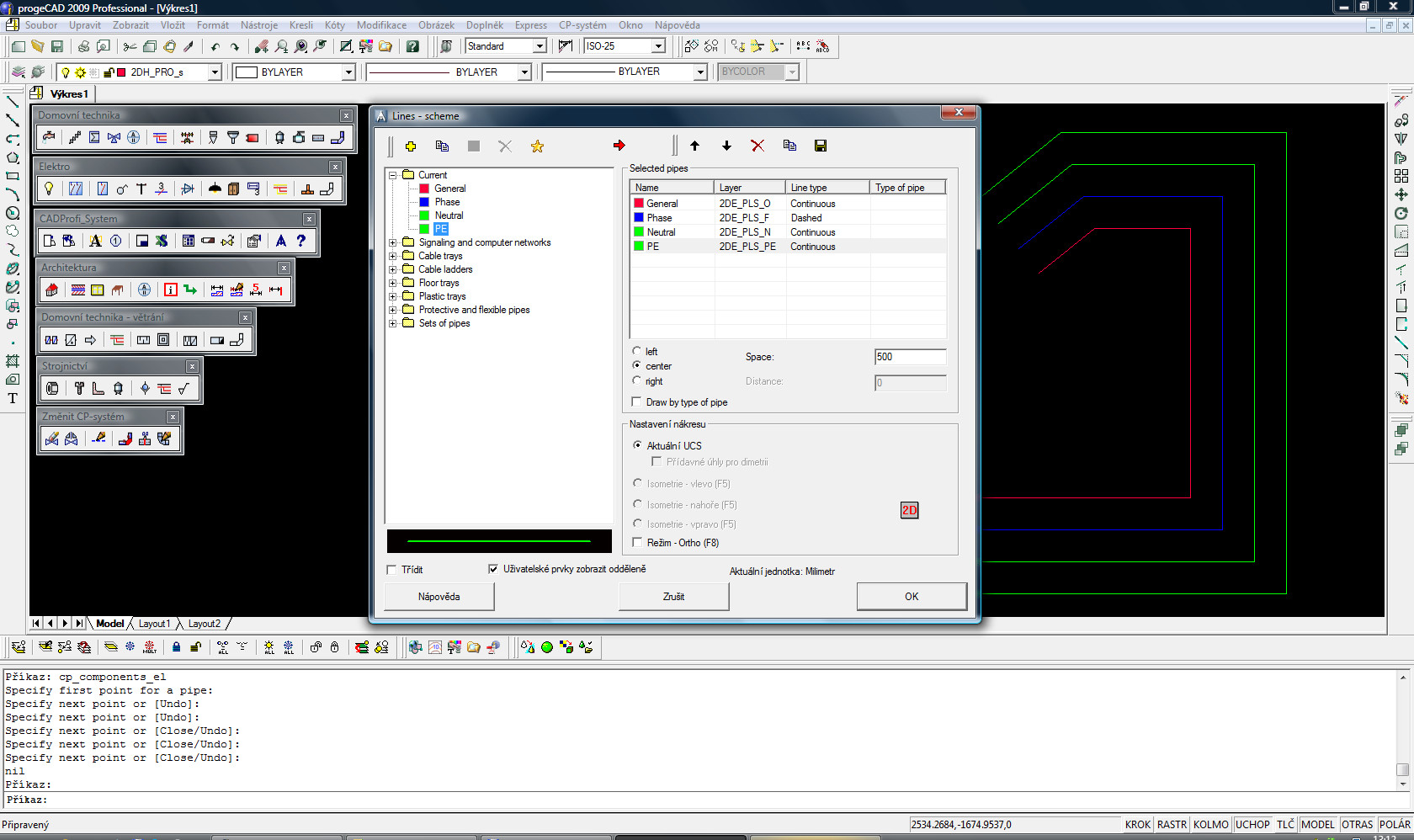Open the Soubor menu
Image resolution: width=1414 pixels, height=840 pixels.
41,25
